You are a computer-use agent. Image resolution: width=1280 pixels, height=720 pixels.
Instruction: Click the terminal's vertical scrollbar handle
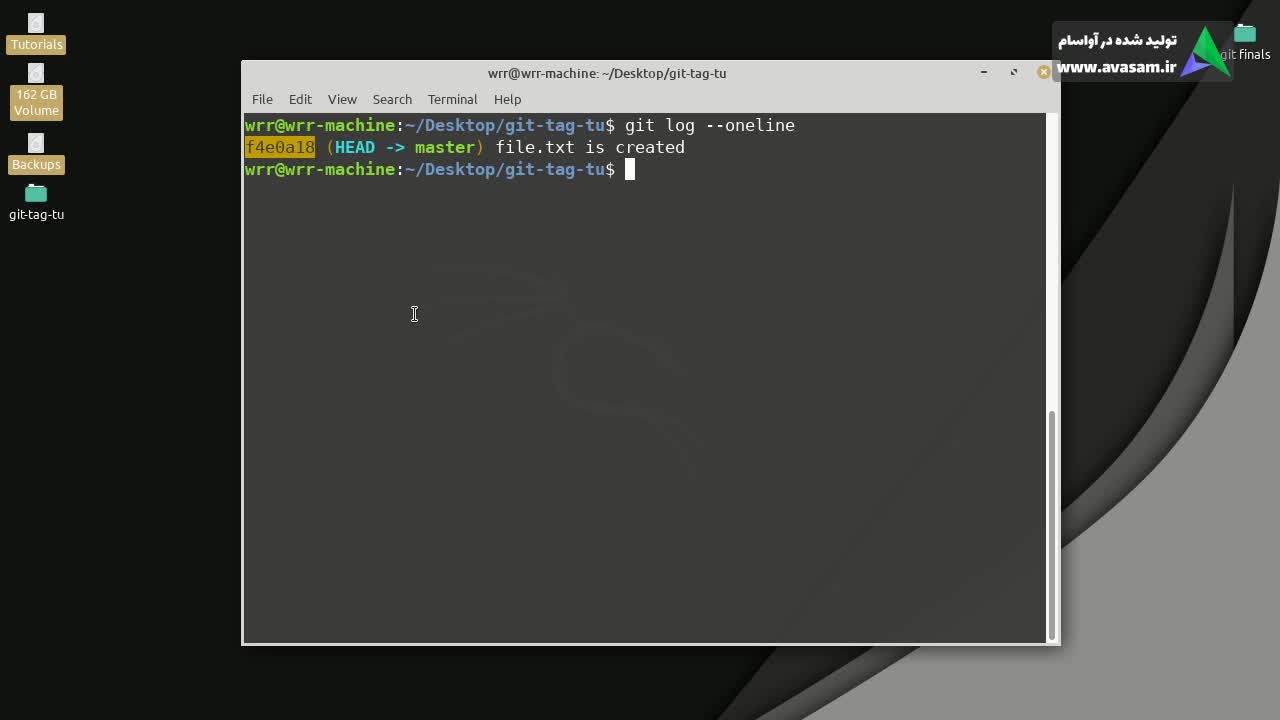click(x=1051, y=525)
